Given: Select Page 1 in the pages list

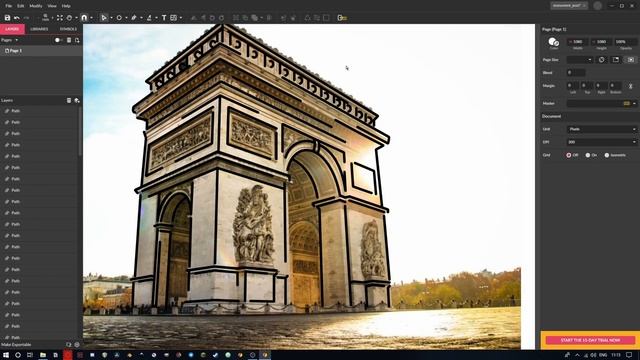Looking at the screenshot, I should [x=41, y=51].
